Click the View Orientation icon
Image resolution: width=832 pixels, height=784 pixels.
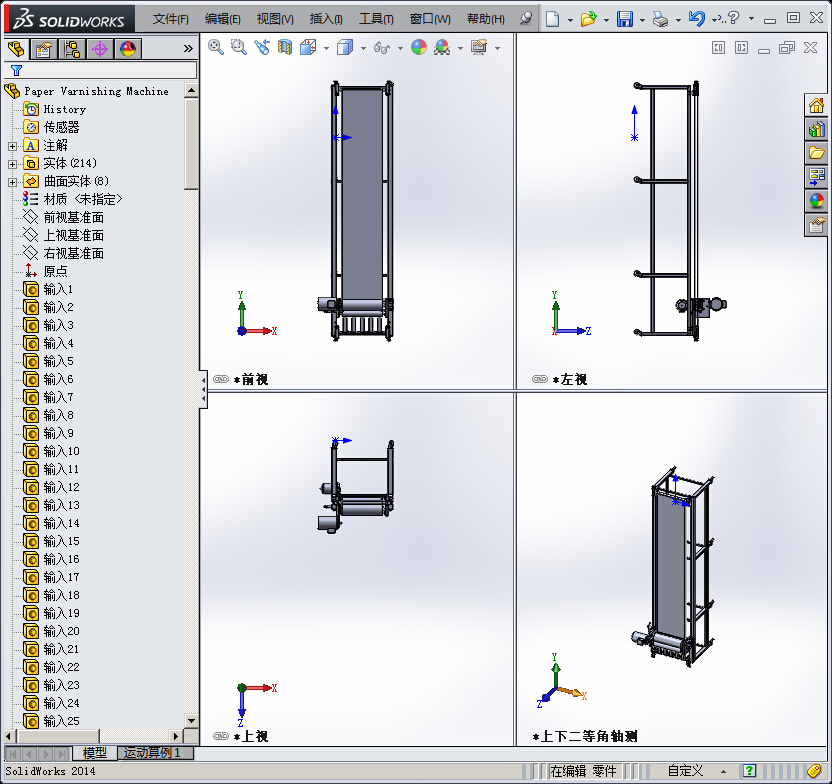click(308, 48)
